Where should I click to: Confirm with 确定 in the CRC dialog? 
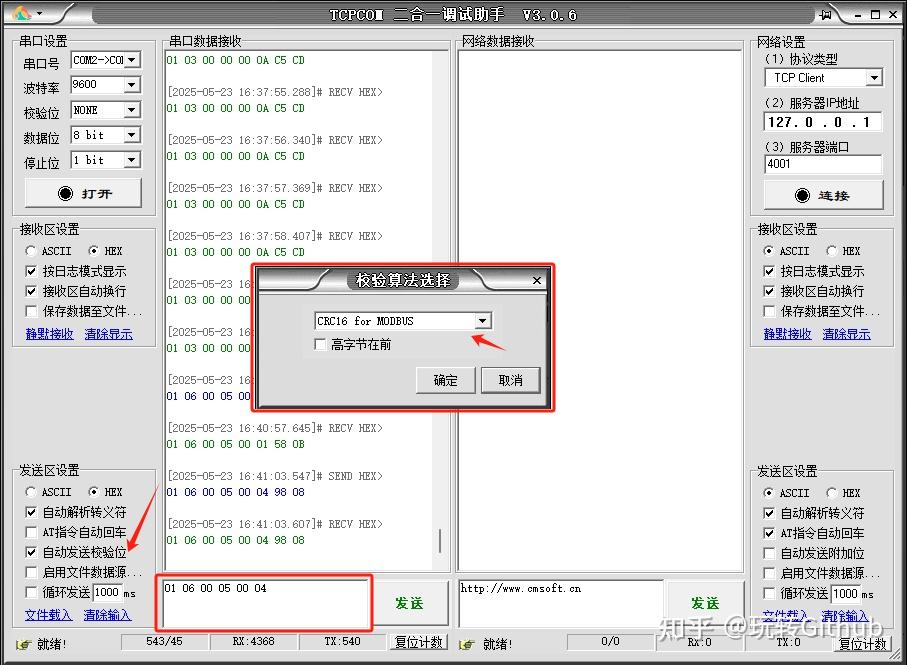(x=444, y=380)
